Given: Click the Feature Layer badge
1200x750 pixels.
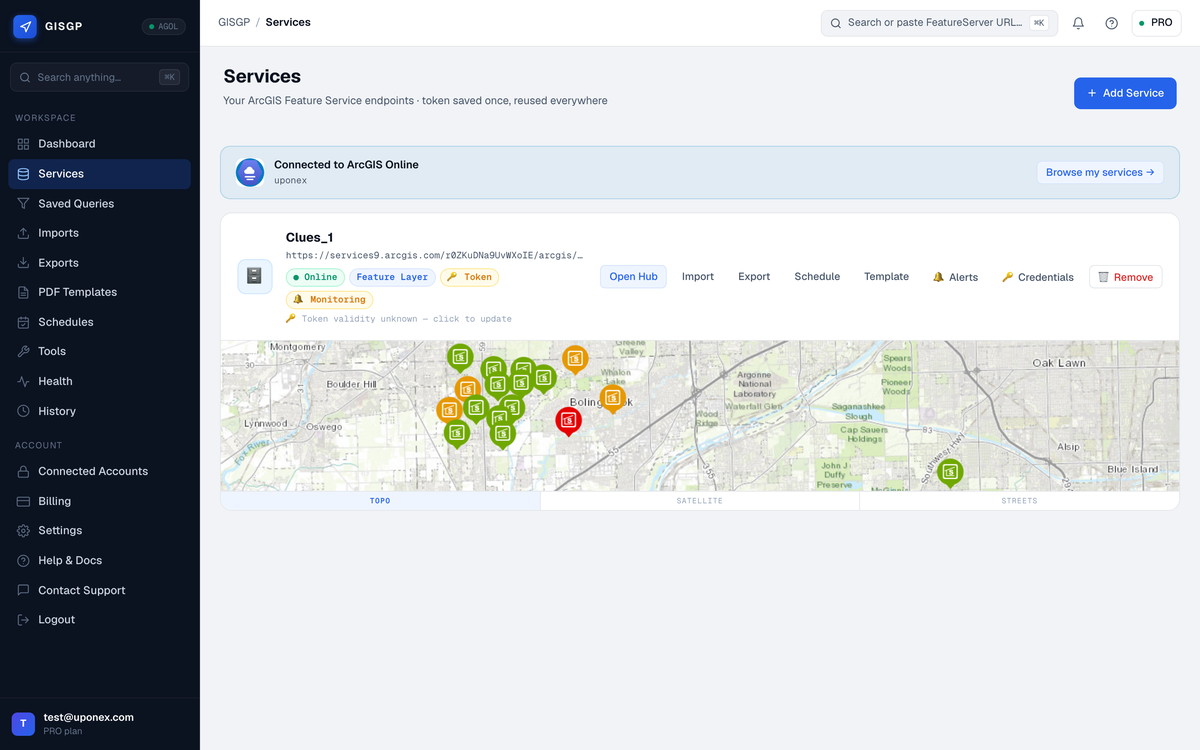Looking at the screenshot, I should [x=392, y=277].
